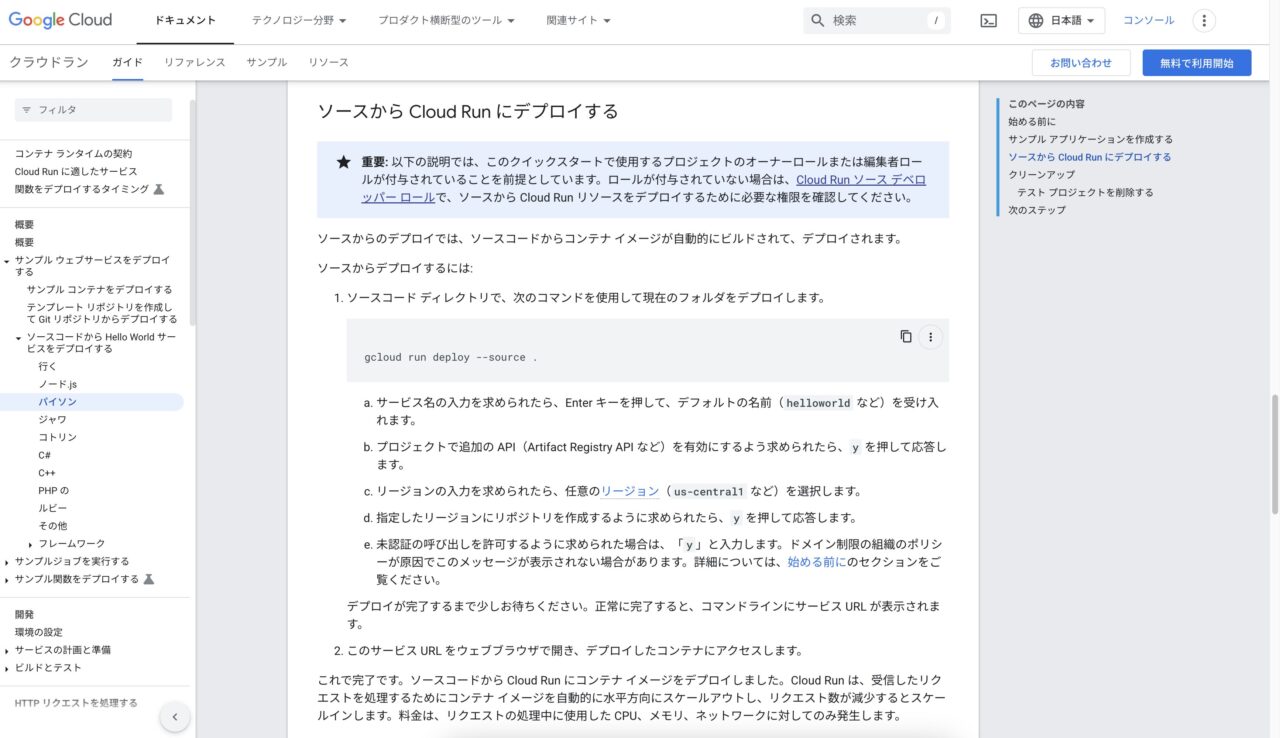1280x738 pixels.
Task: Click the リージョン link in step c
Action: (630, 491)
